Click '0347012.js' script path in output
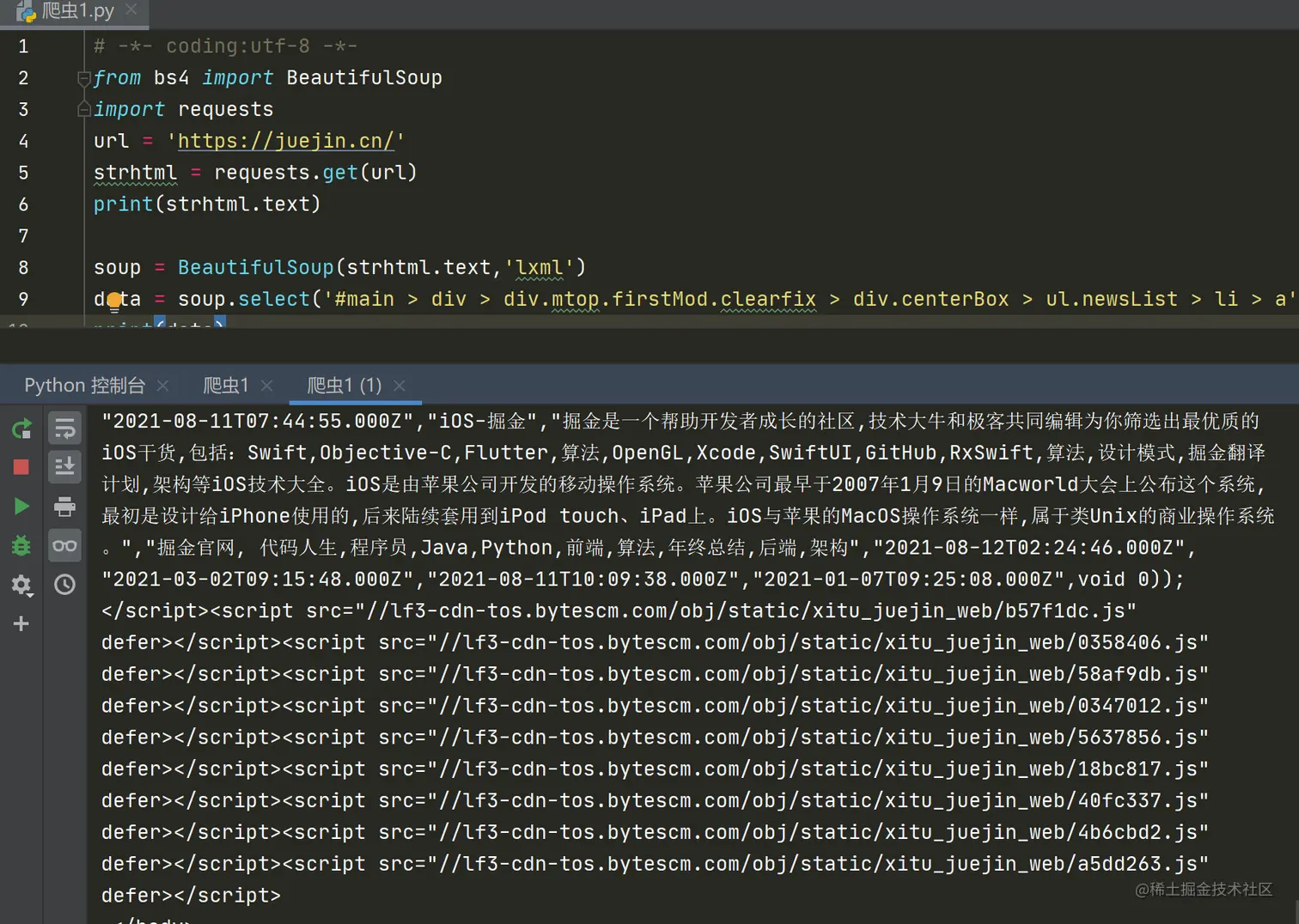Image resolution: width=1299 pixels, height=924 pixels. tap(1137, 706)
